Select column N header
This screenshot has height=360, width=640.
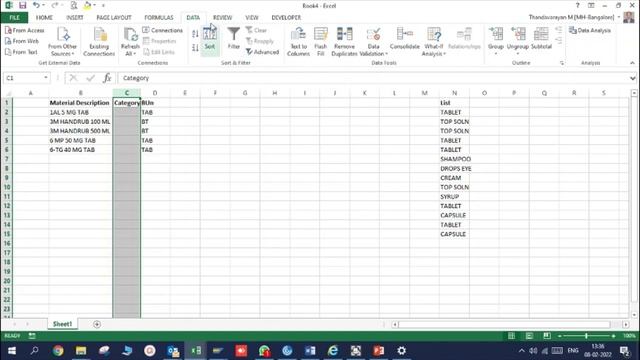click(454, 93)
